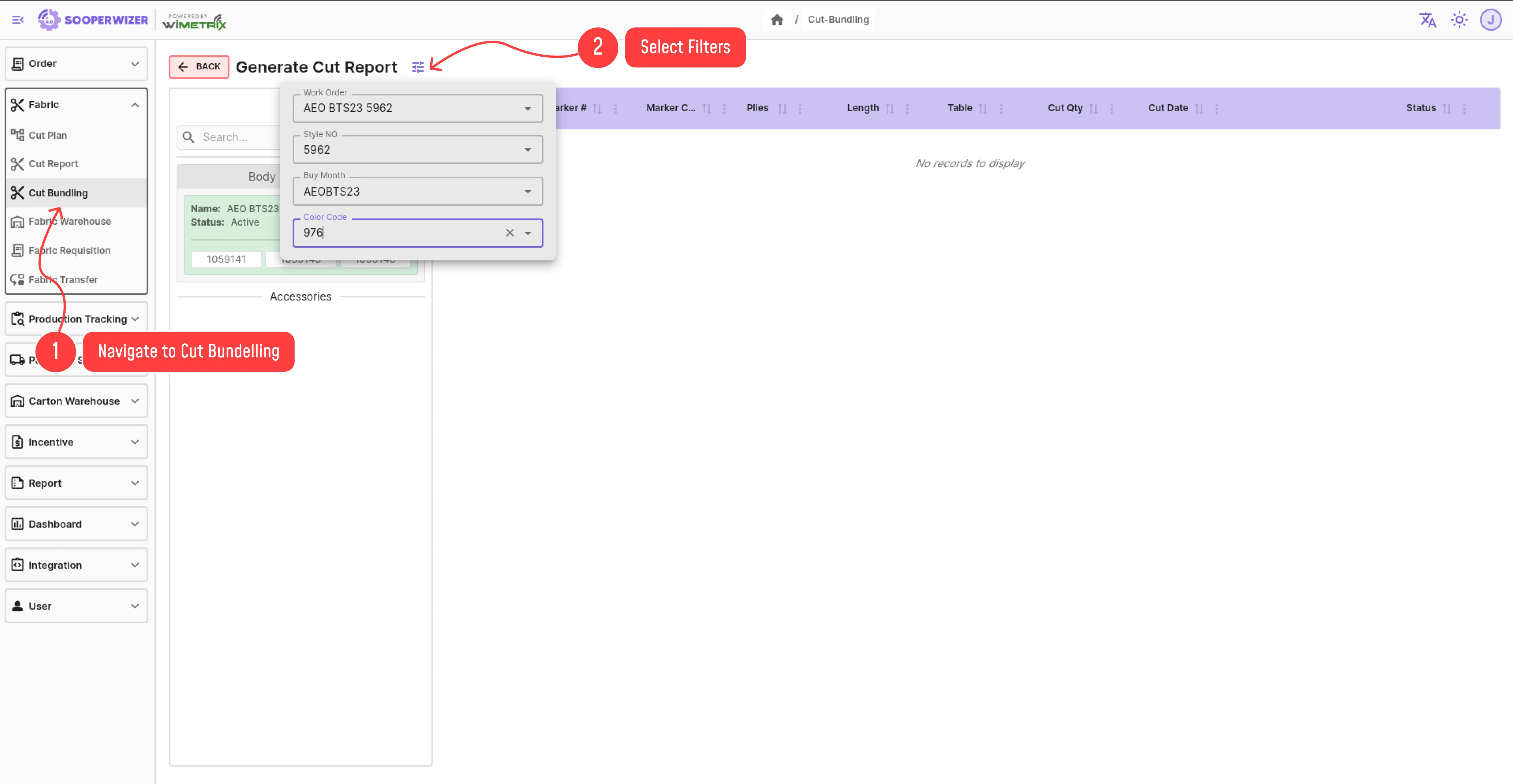
Task: Open the language translate icon
Action: point(1427,19)
